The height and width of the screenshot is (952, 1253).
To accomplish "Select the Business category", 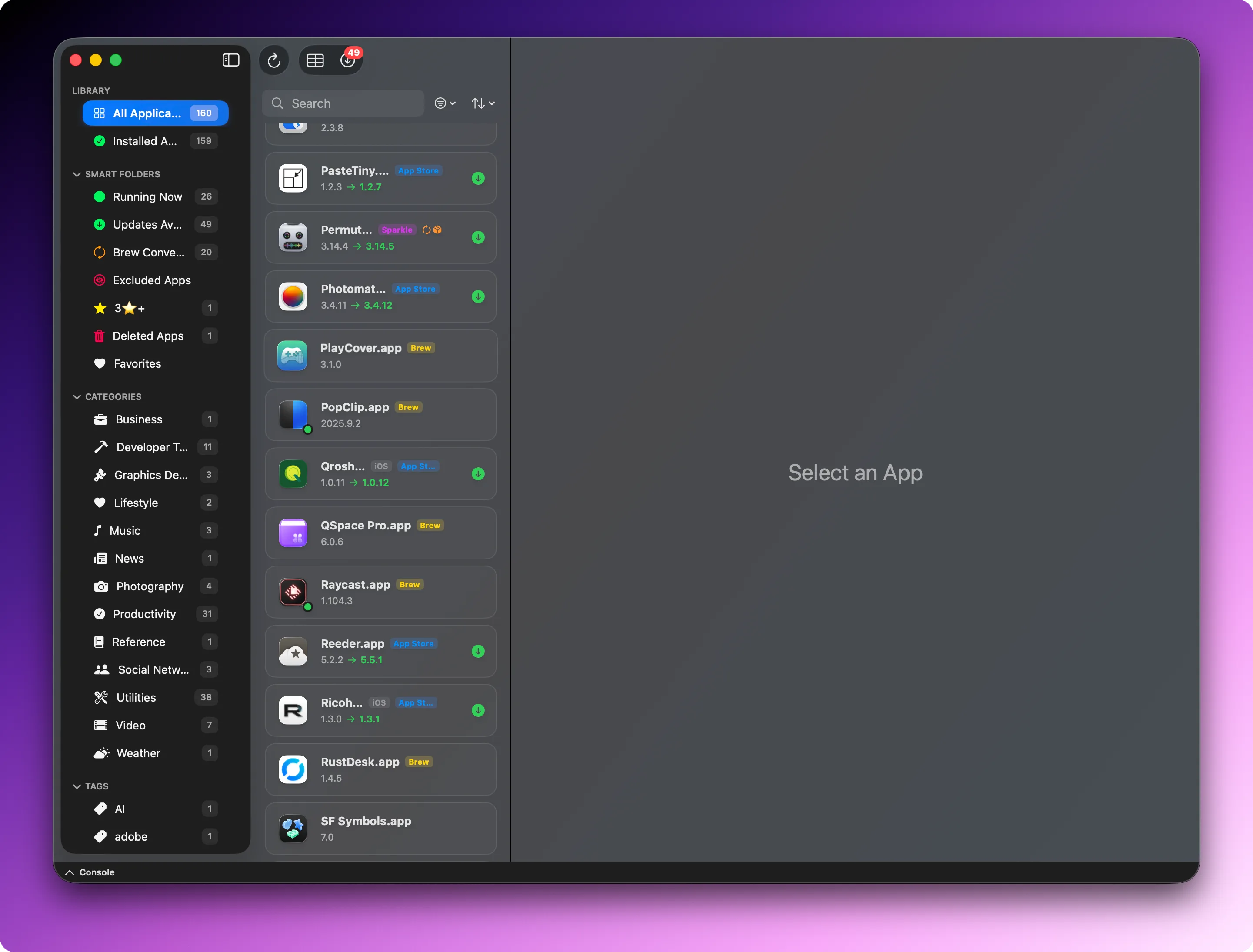I will coord(155,419).
